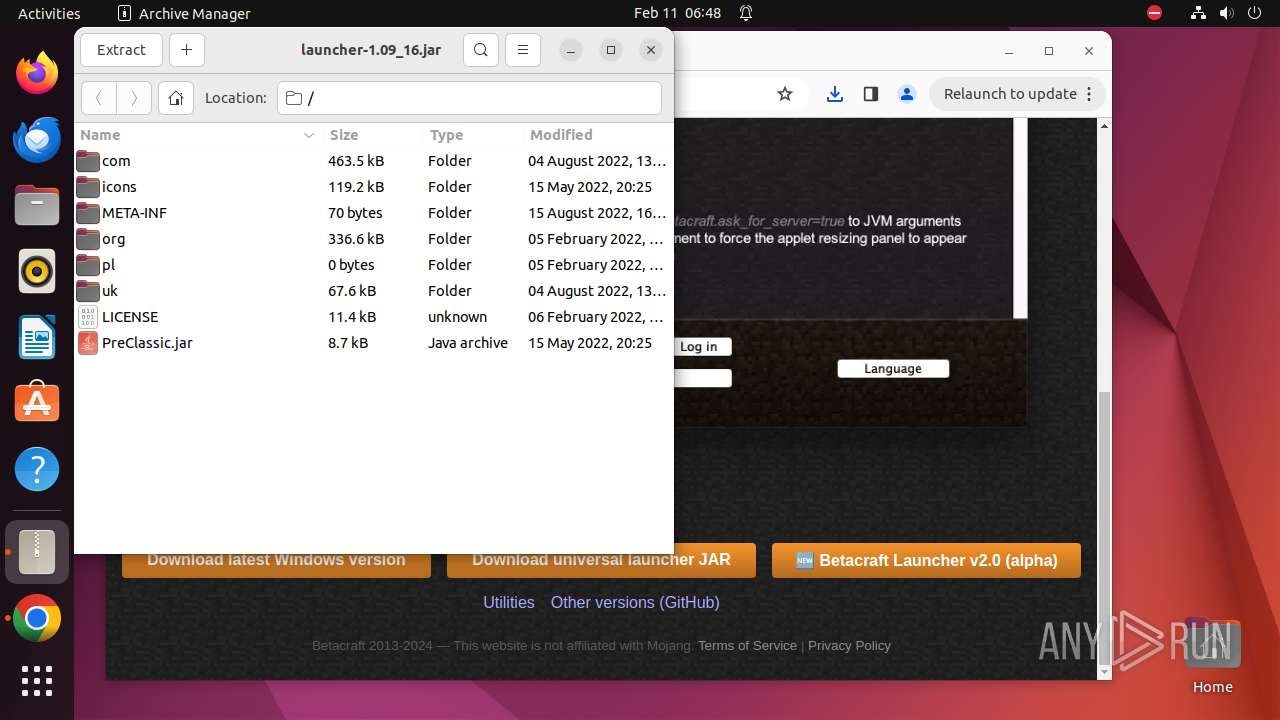
Task: Open the Utilities link
Action: pos(509,602)
